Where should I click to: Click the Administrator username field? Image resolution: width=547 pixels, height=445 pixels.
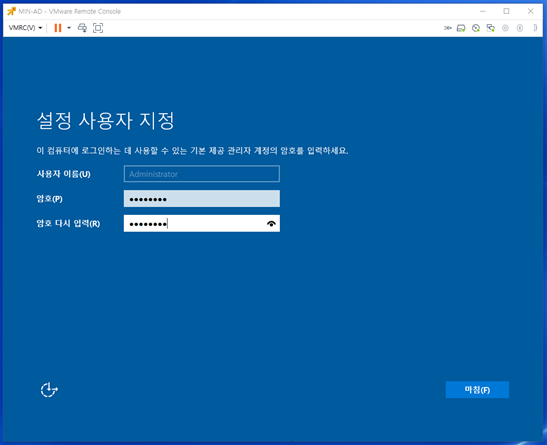pos(202,174)
